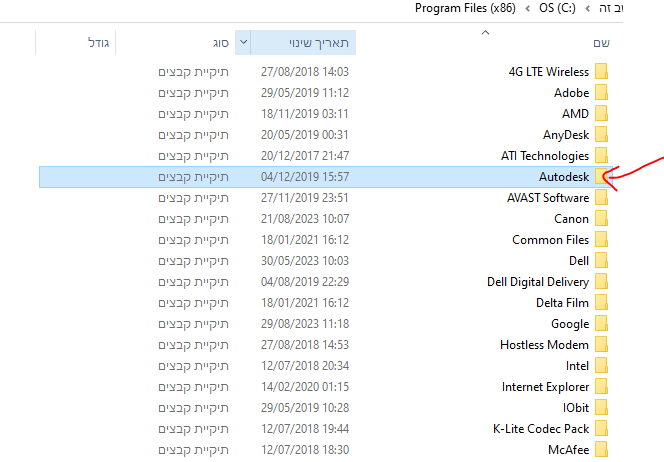Viewport: 664px width, 462px height.
Task: Sort by תאריך שינוי date column header
Action: click(x=318, y=43)
